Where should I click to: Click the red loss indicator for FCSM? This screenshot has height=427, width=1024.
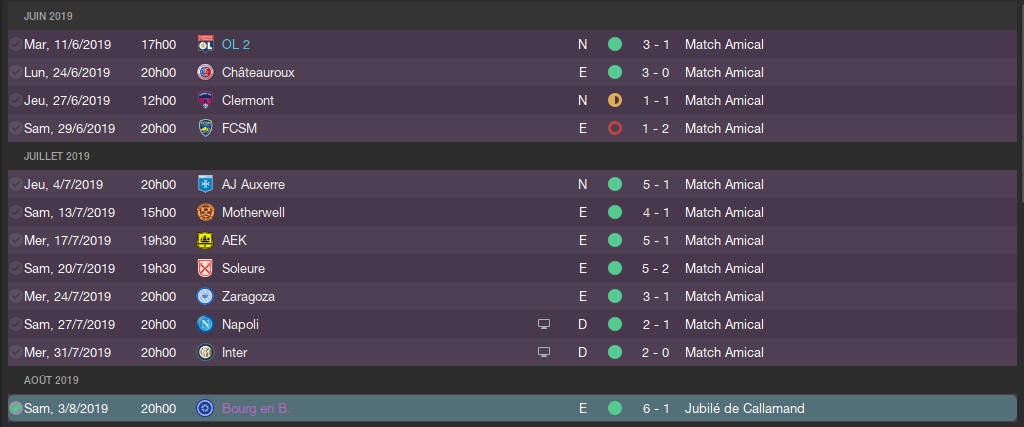click(x=615, y=129)
